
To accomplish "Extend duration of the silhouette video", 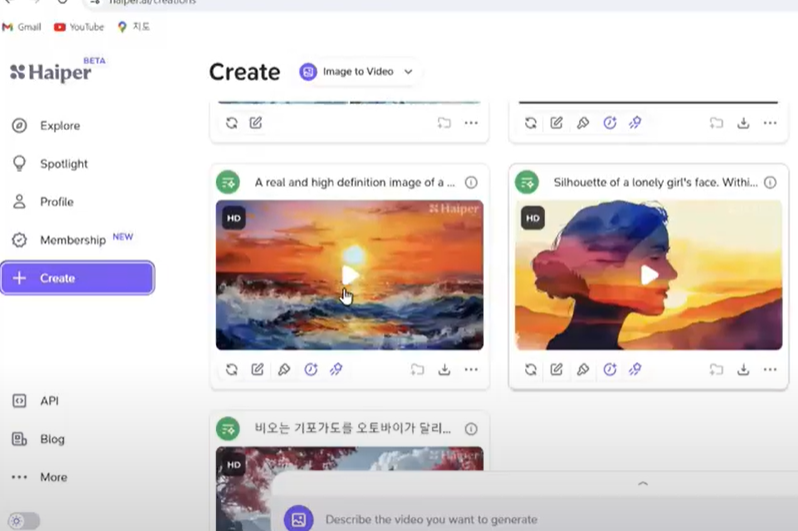I will 610,370.
